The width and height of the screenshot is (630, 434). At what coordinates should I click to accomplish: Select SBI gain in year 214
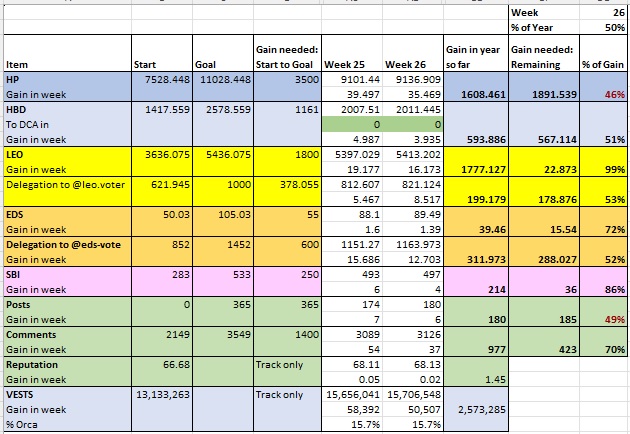(x=476, y=289)
